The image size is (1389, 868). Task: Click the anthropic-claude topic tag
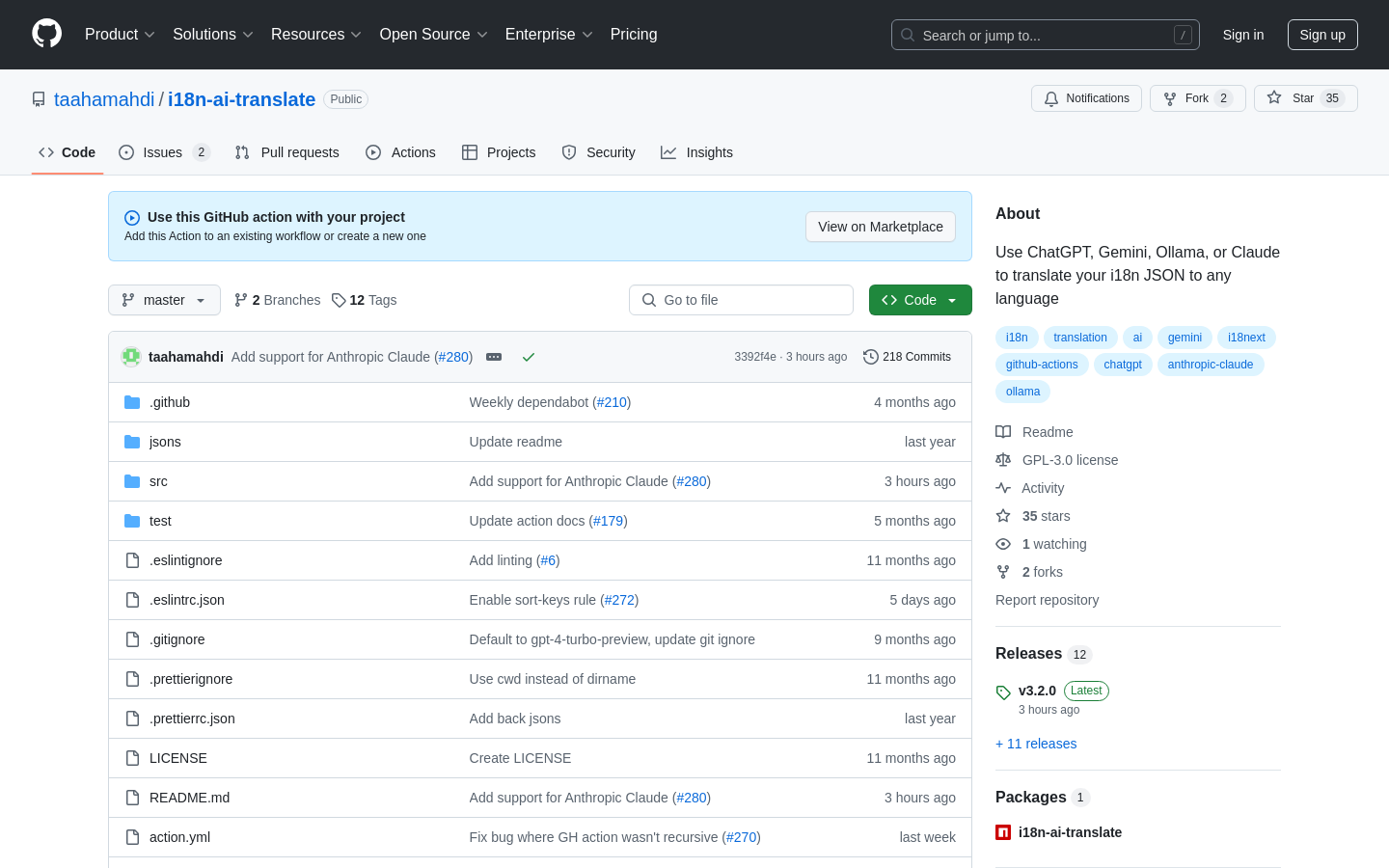(1211, 365)
